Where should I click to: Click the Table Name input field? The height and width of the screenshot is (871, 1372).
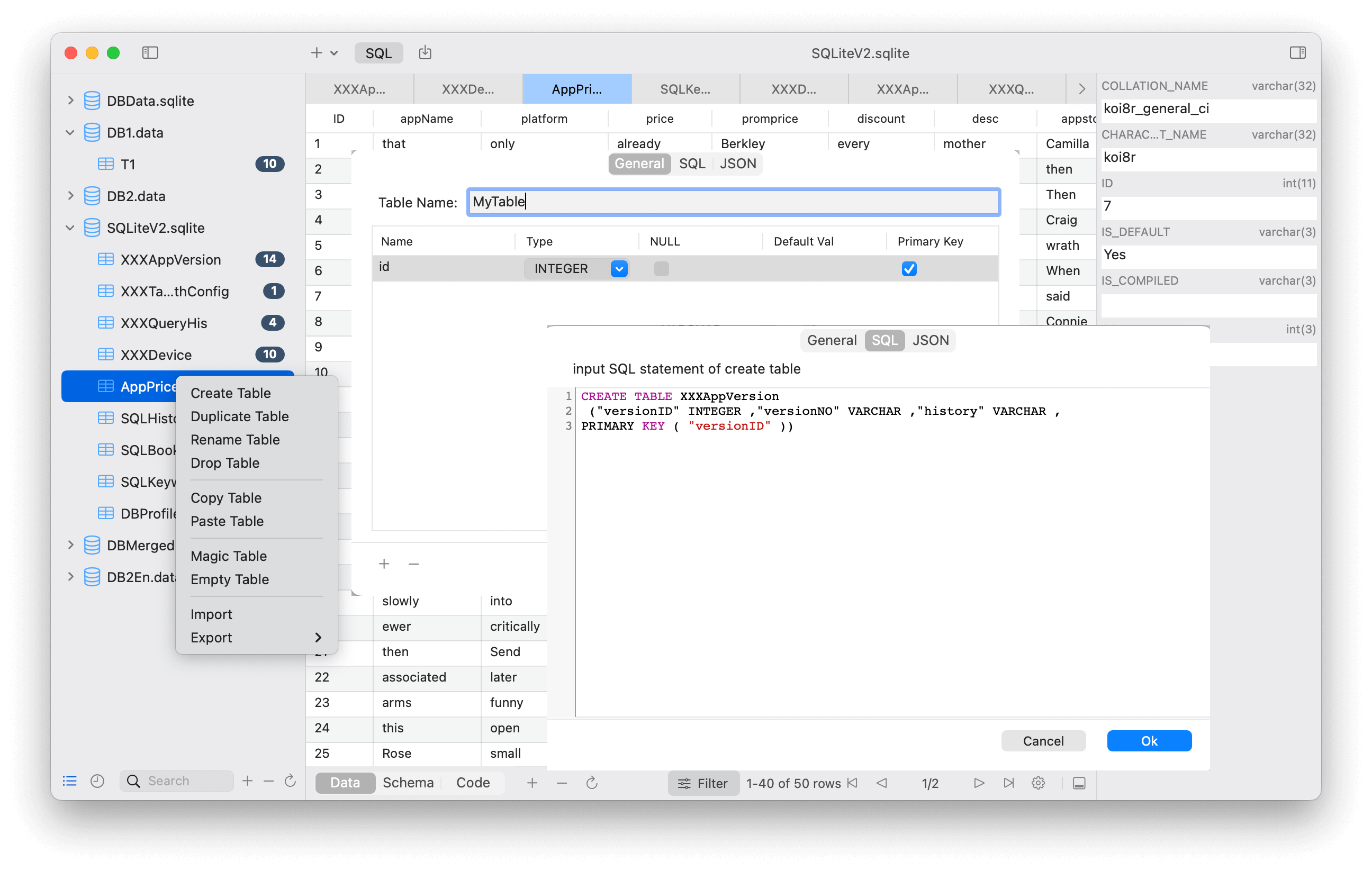(x=733, y=202)
